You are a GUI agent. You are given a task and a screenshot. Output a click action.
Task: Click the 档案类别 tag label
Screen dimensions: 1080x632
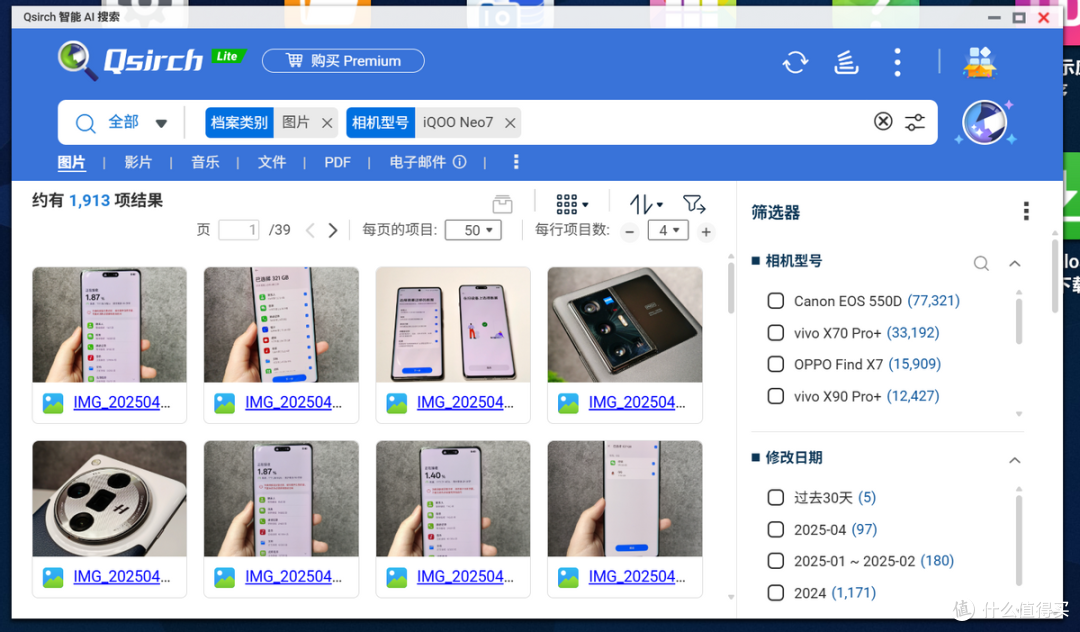pyautogui.click(x=239, y=123)
